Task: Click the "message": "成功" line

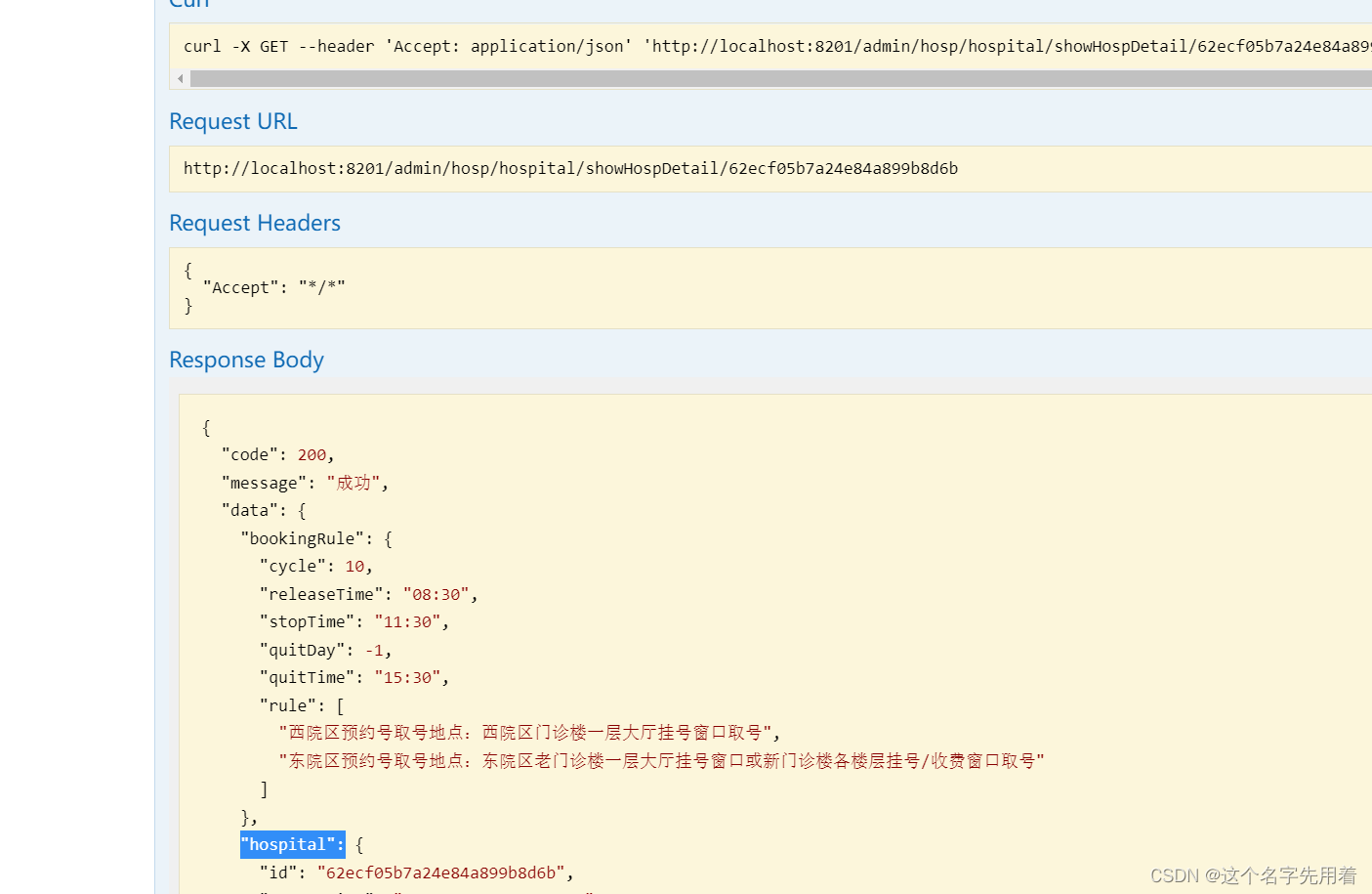Action: [x=305, y=483]
